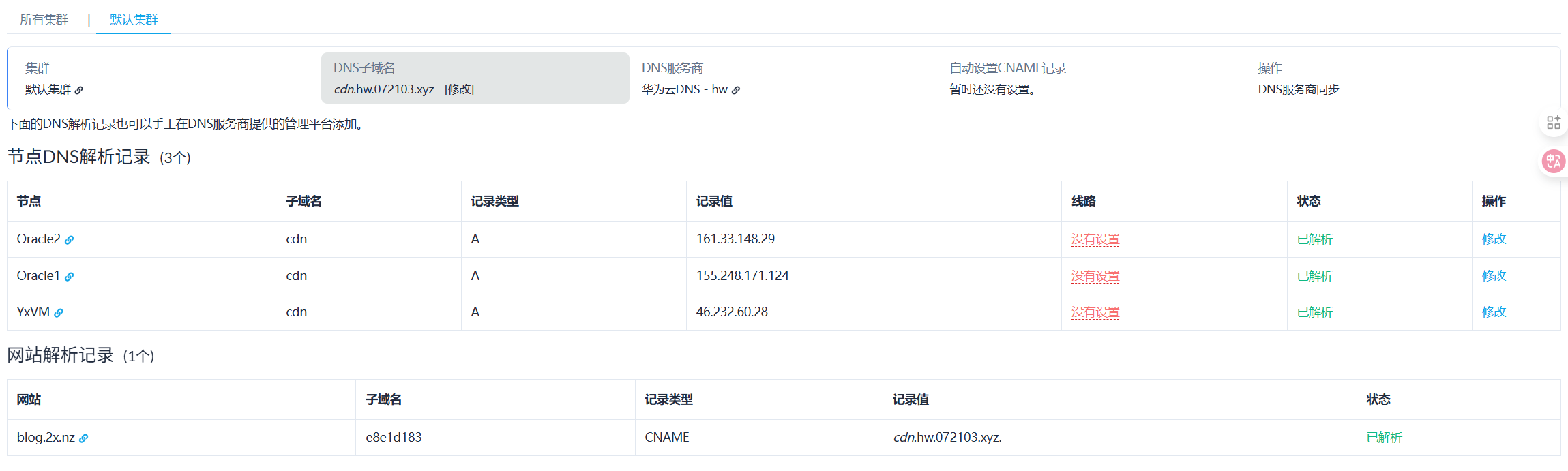The image size is (1568, 471).
Task: Click 已解析 status for blog.2x.nz
Action: click(1384, 438)
